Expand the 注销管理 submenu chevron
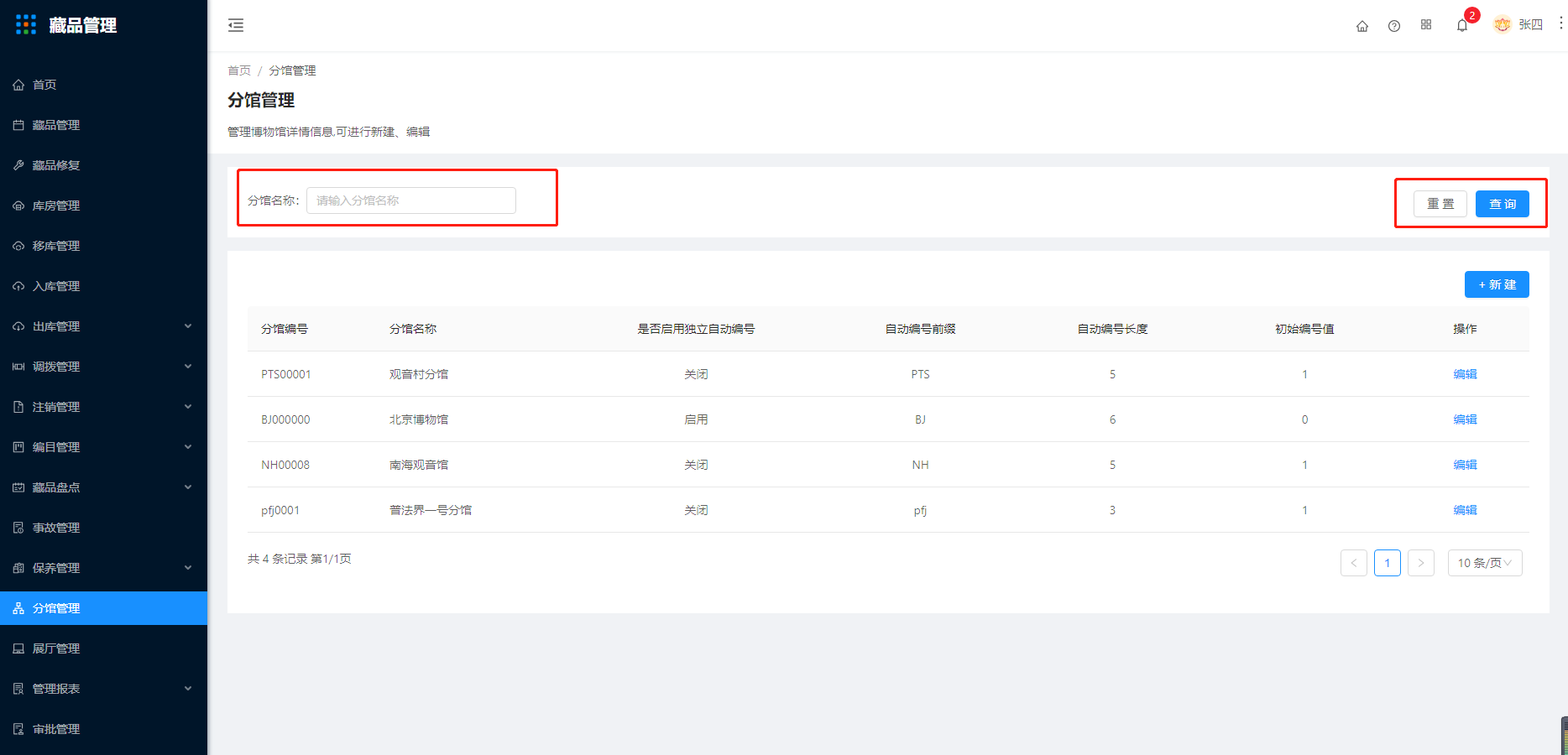The width and height of the screenshot is (1568, 755). click(x=188, y=407)
